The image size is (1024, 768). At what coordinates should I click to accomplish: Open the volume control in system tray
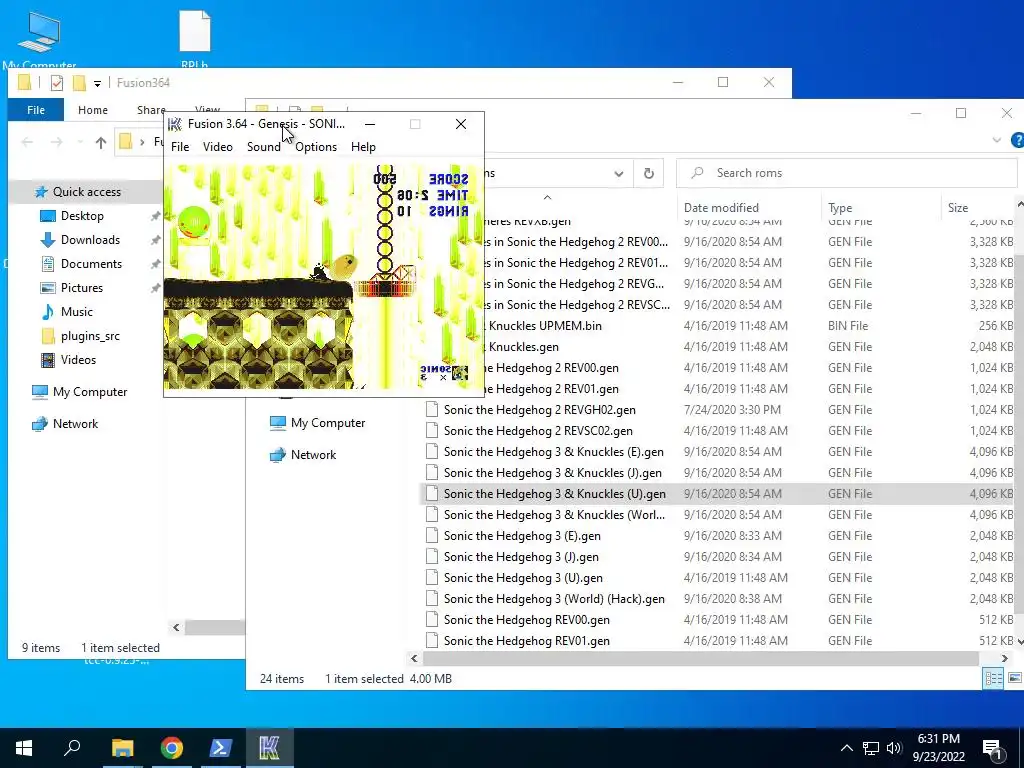pos(894,748)
